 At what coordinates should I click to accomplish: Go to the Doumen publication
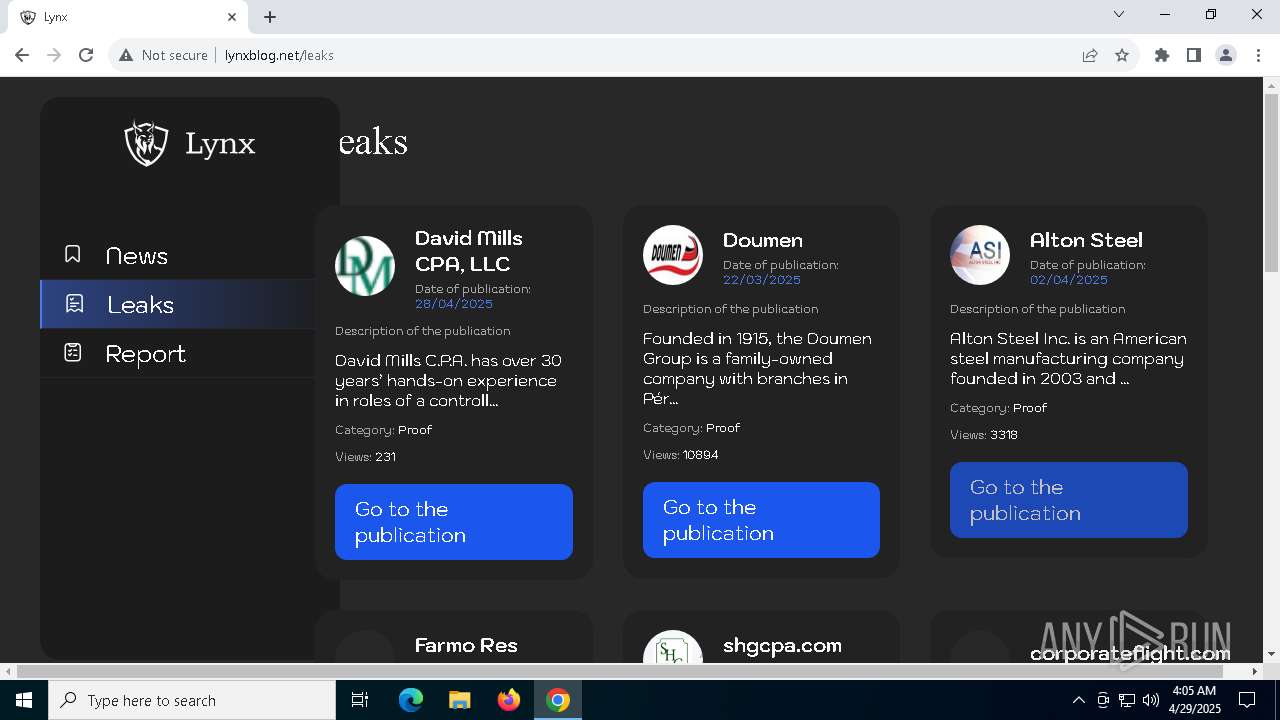pos(761,520)
